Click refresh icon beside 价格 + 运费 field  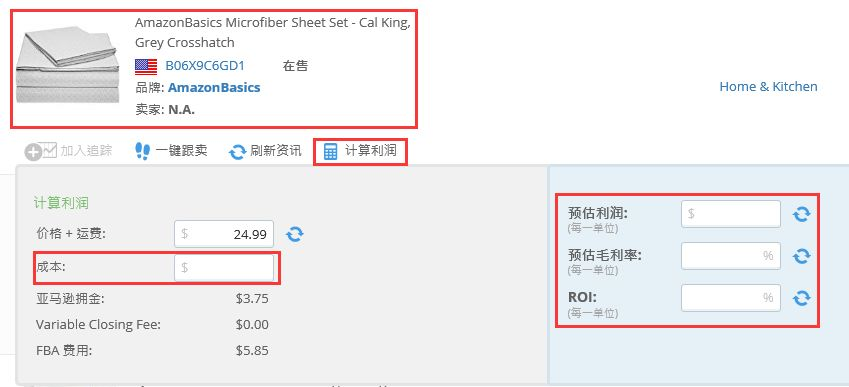[x=295, y=234]
